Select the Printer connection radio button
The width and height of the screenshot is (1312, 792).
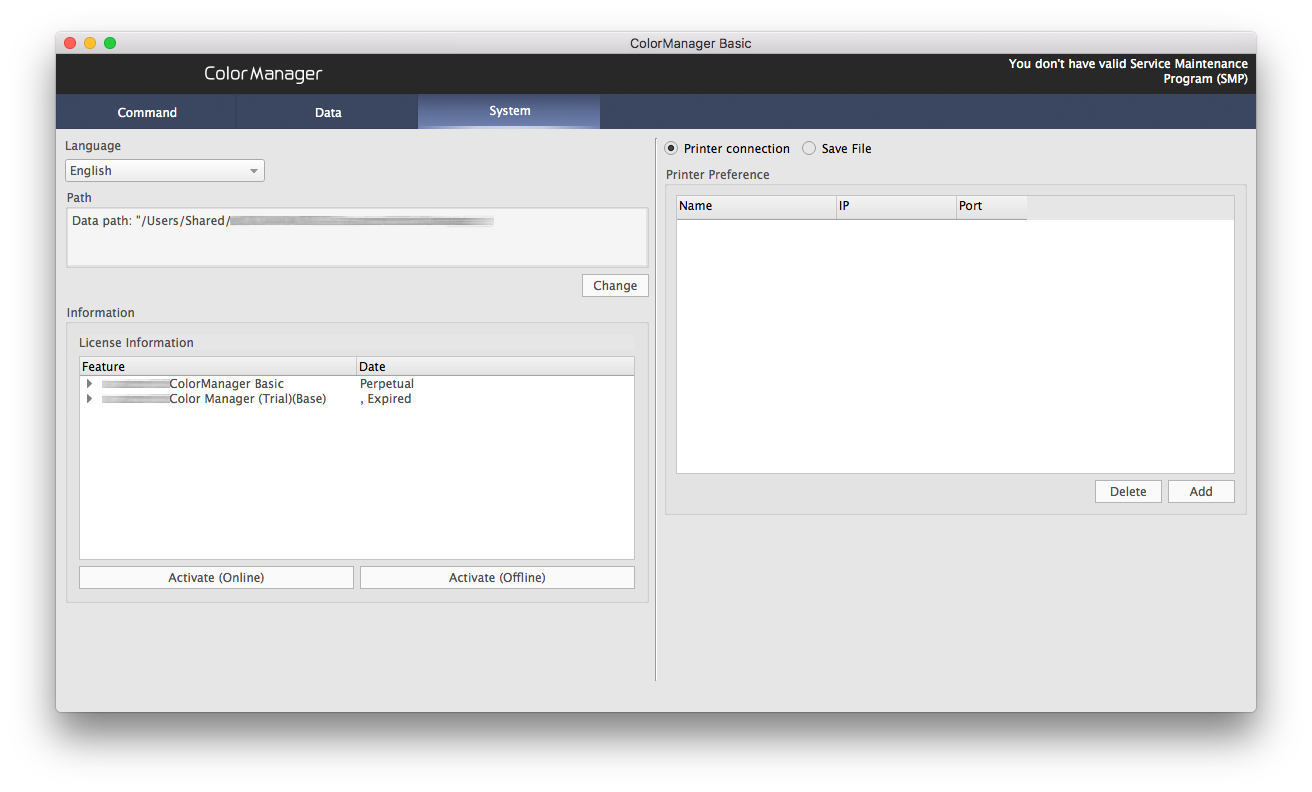[672, 149]
